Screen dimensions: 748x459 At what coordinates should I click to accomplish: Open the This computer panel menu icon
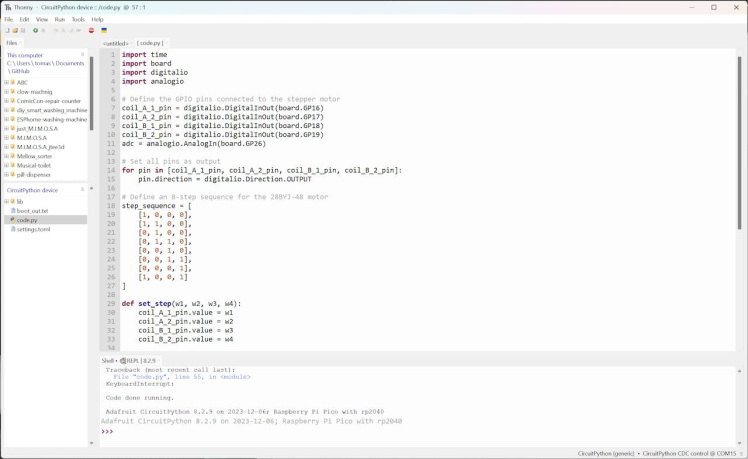[83, 55]
